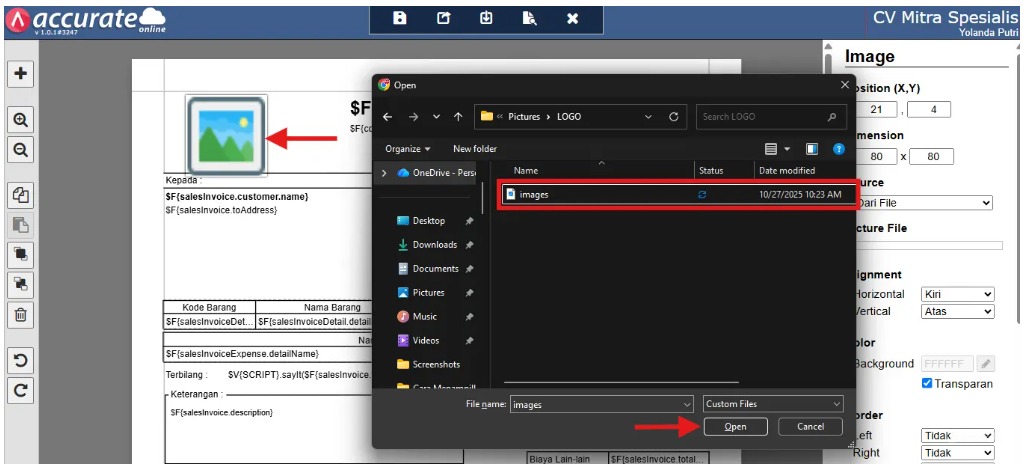Go back in the Open dialog
This screenshot has width=1029, height=471.
tap(387, 117)
